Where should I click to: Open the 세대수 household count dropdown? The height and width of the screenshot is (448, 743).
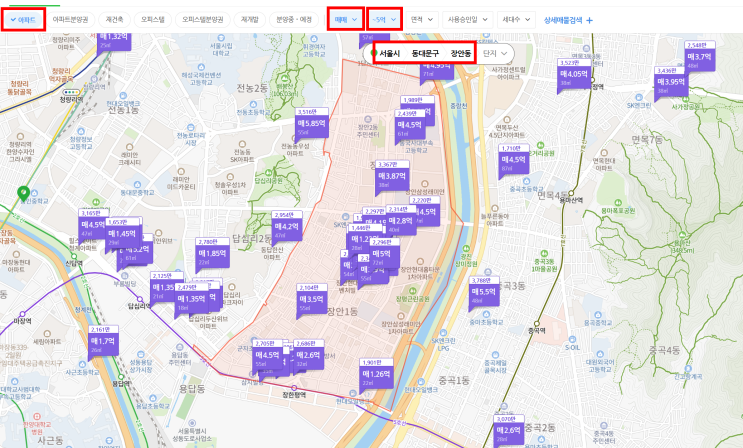(516, 20)
